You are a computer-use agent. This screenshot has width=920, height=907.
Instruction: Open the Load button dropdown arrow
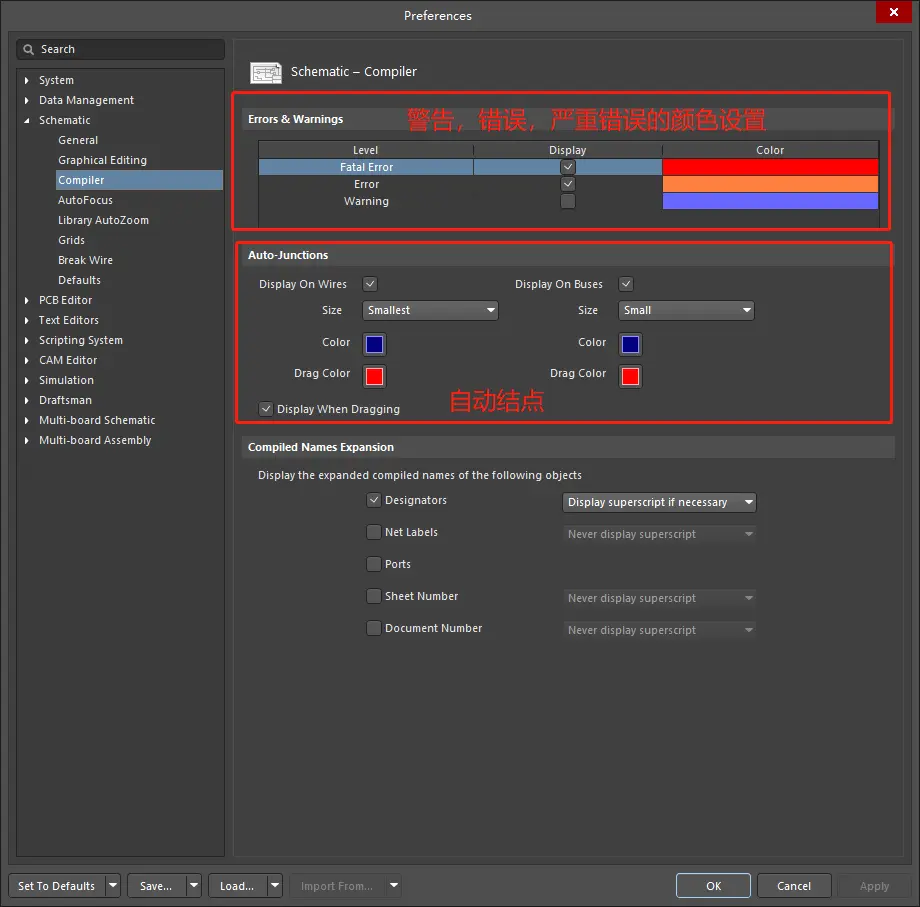tap(275, 885)
